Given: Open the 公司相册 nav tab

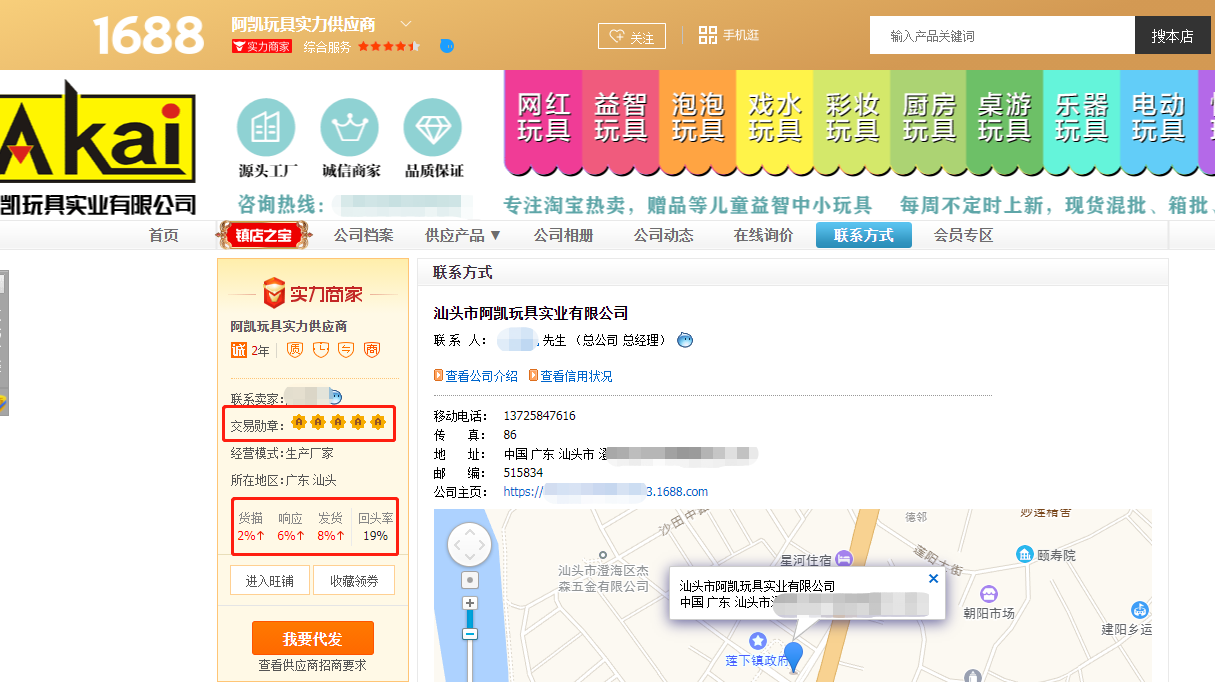Looking at the screenshot, I should (563, 235).
